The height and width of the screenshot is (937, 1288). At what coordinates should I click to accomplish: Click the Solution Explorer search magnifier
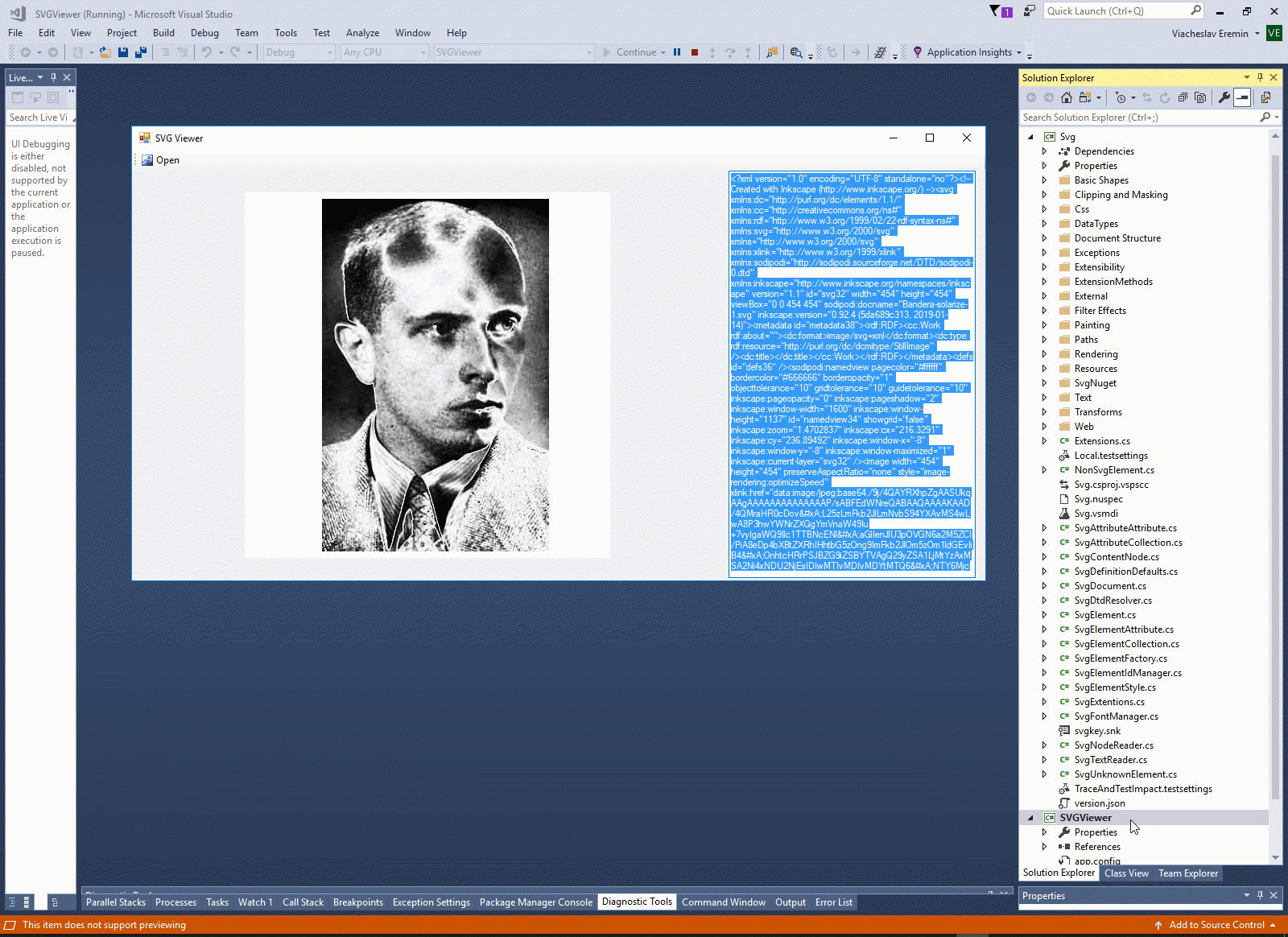click(x=1265, y=118)
